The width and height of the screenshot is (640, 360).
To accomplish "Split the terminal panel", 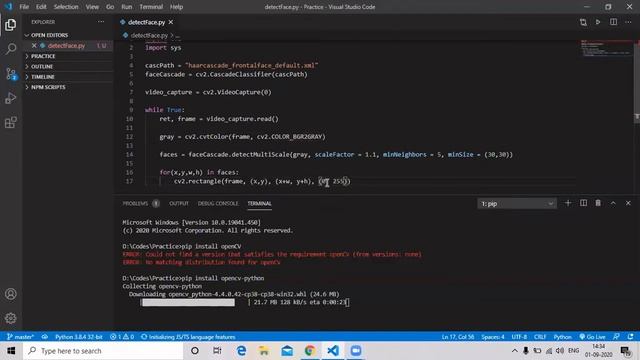I will click(x=583, y=203).
